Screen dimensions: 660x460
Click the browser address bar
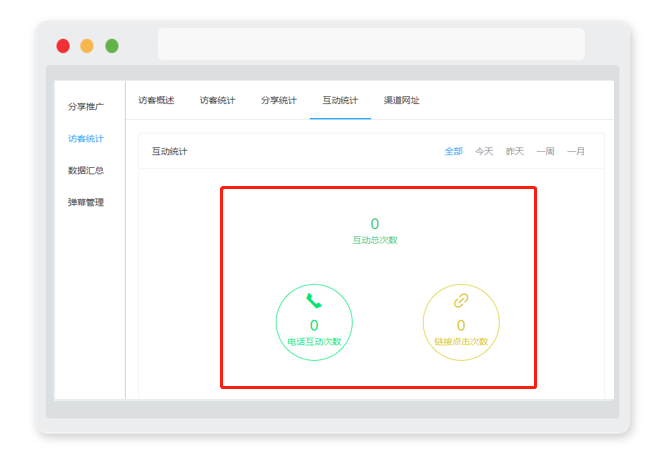click(371, 44)
